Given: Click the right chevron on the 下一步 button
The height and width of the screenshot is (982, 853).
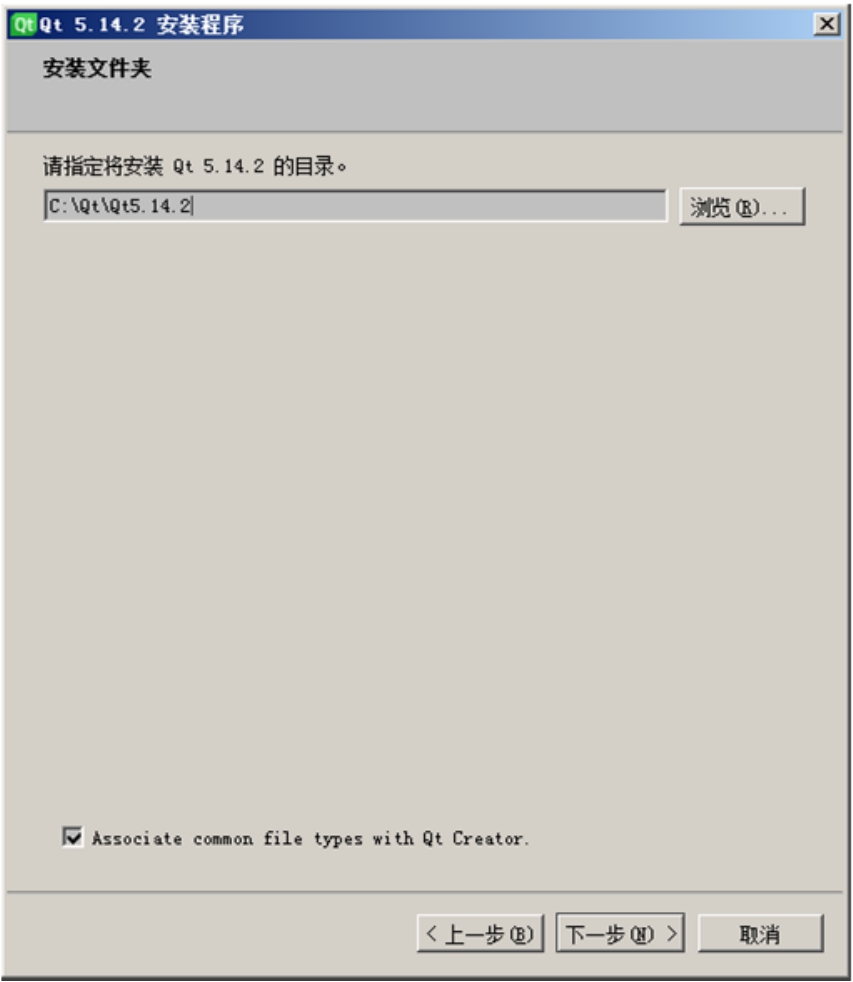Looking at the screenshot, I should tap(671, 934).
